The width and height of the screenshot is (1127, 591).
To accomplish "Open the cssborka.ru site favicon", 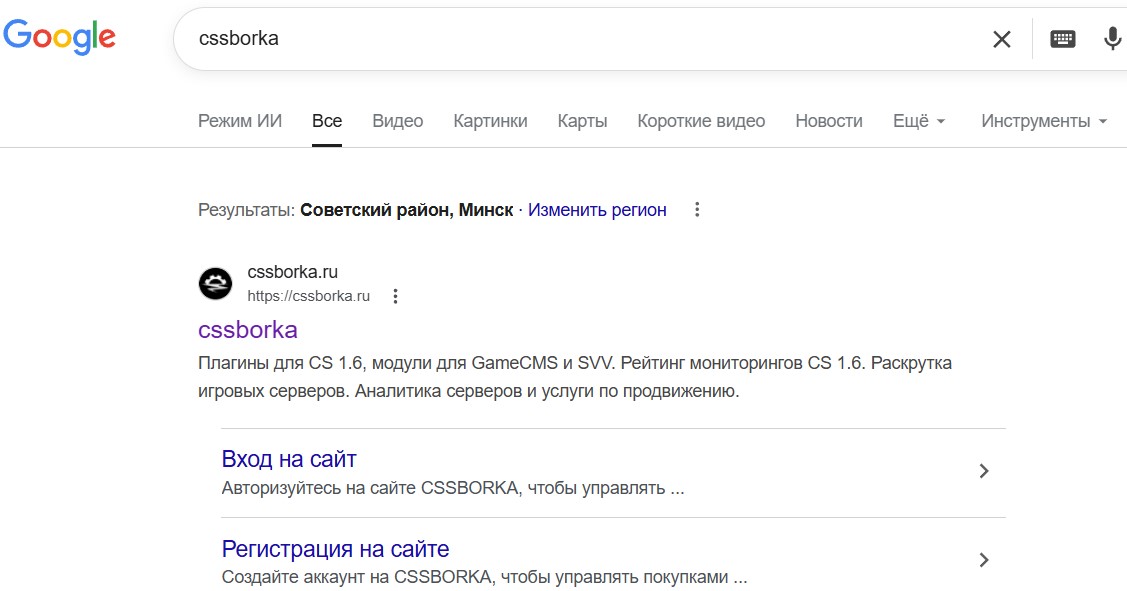I will (213, 283).
